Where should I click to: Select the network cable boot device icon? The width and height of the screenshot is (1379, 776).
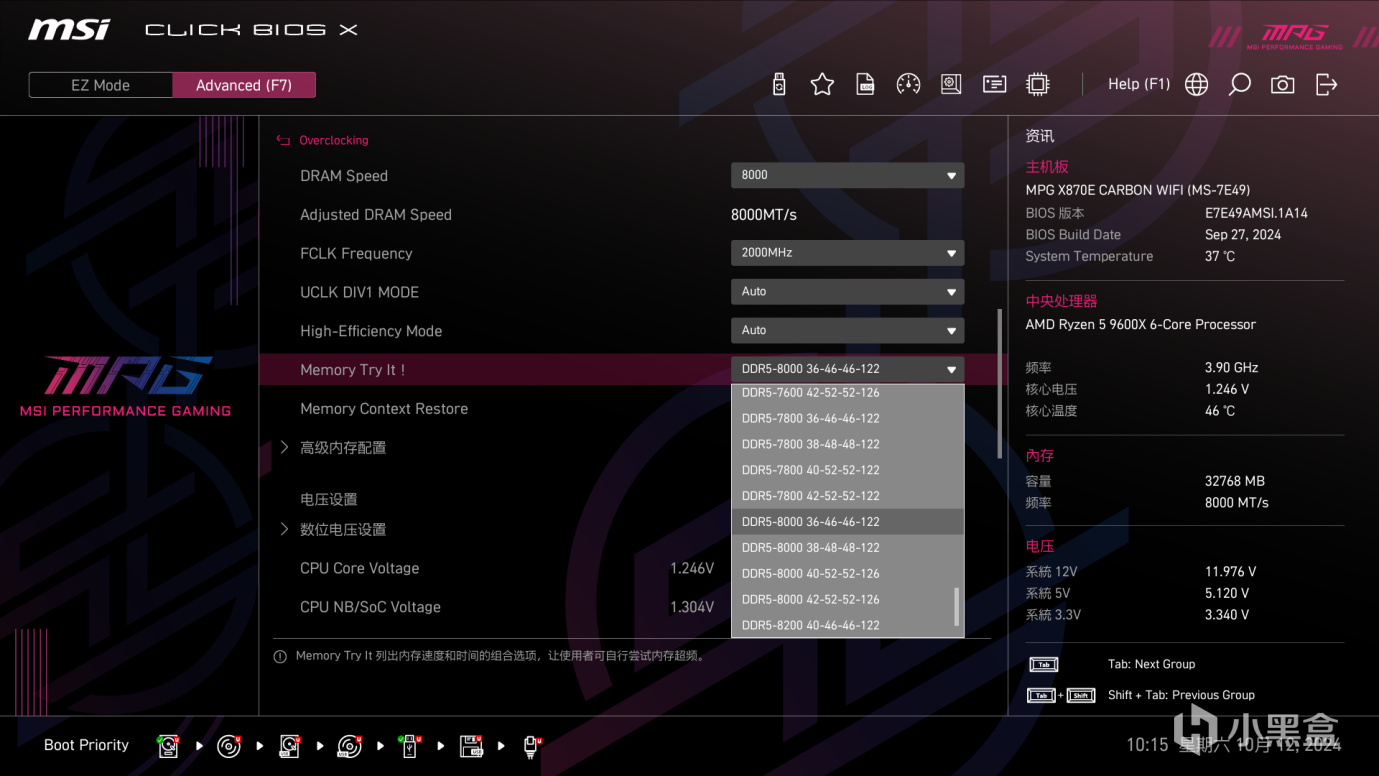(x=532, y=746)
